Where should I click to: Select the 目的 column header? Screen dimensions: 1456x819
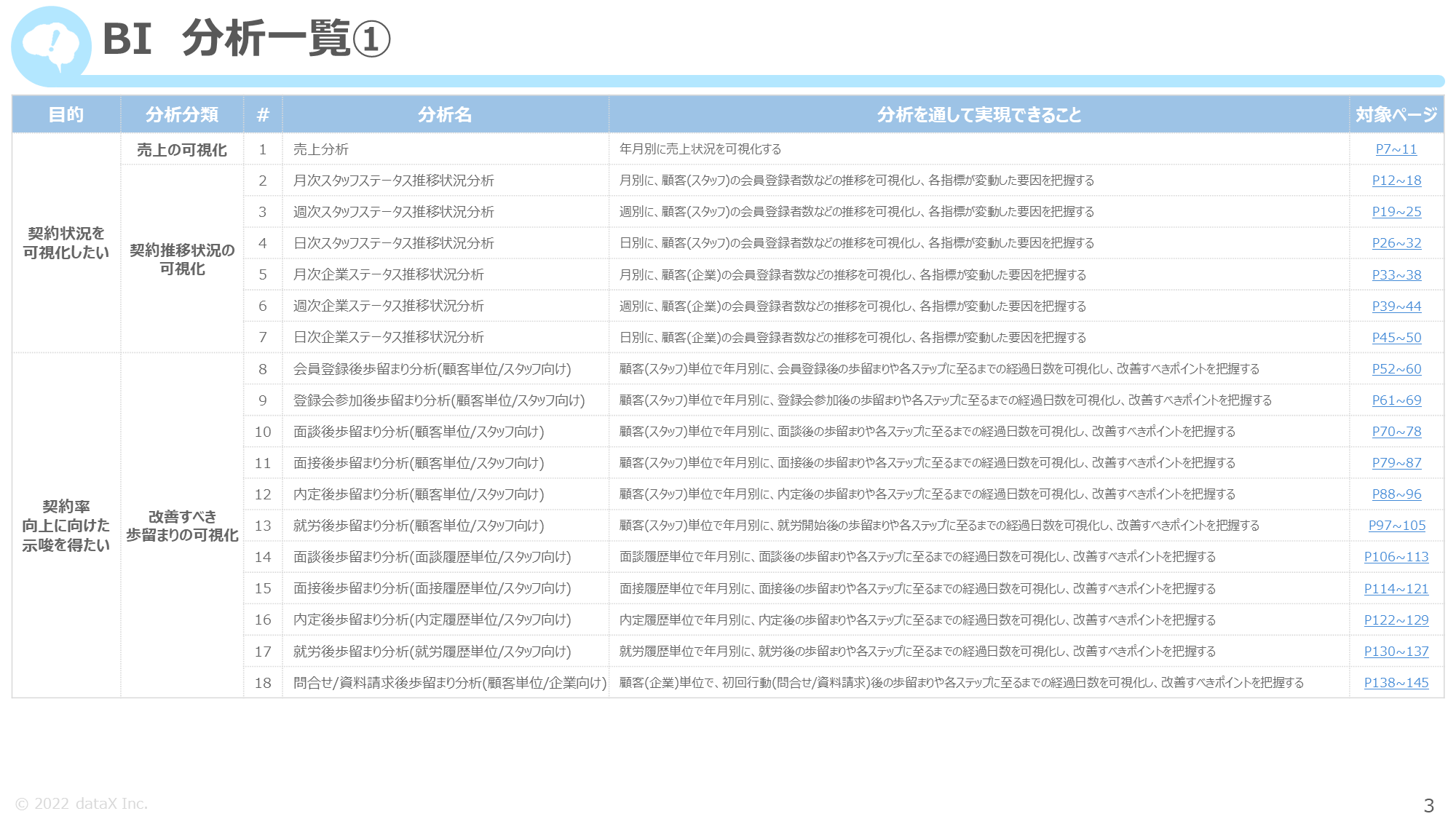tap(66, 114)
